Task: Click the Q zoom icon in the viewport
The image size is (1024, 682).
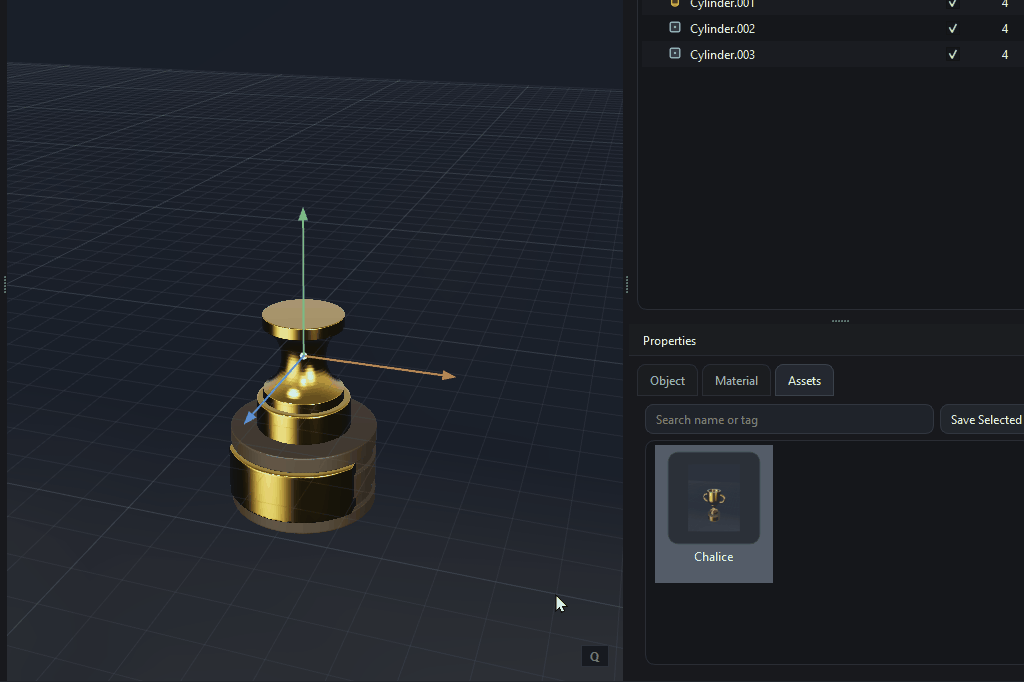Action: pos(595,656)
